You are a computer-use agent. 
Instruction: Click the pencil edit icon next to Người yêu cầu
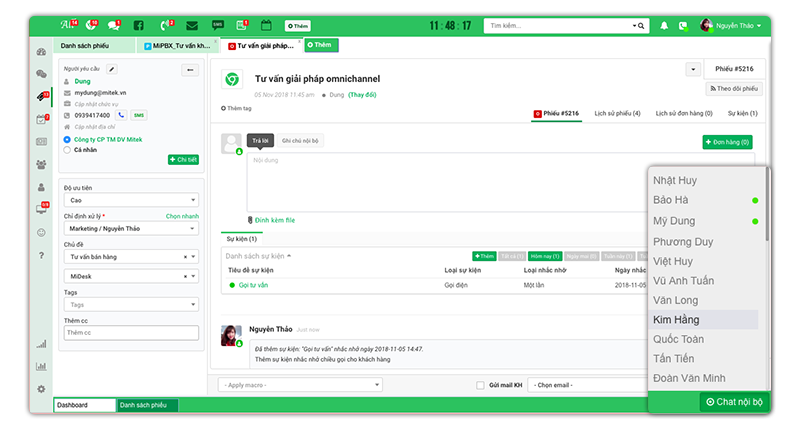pos(112,69)
